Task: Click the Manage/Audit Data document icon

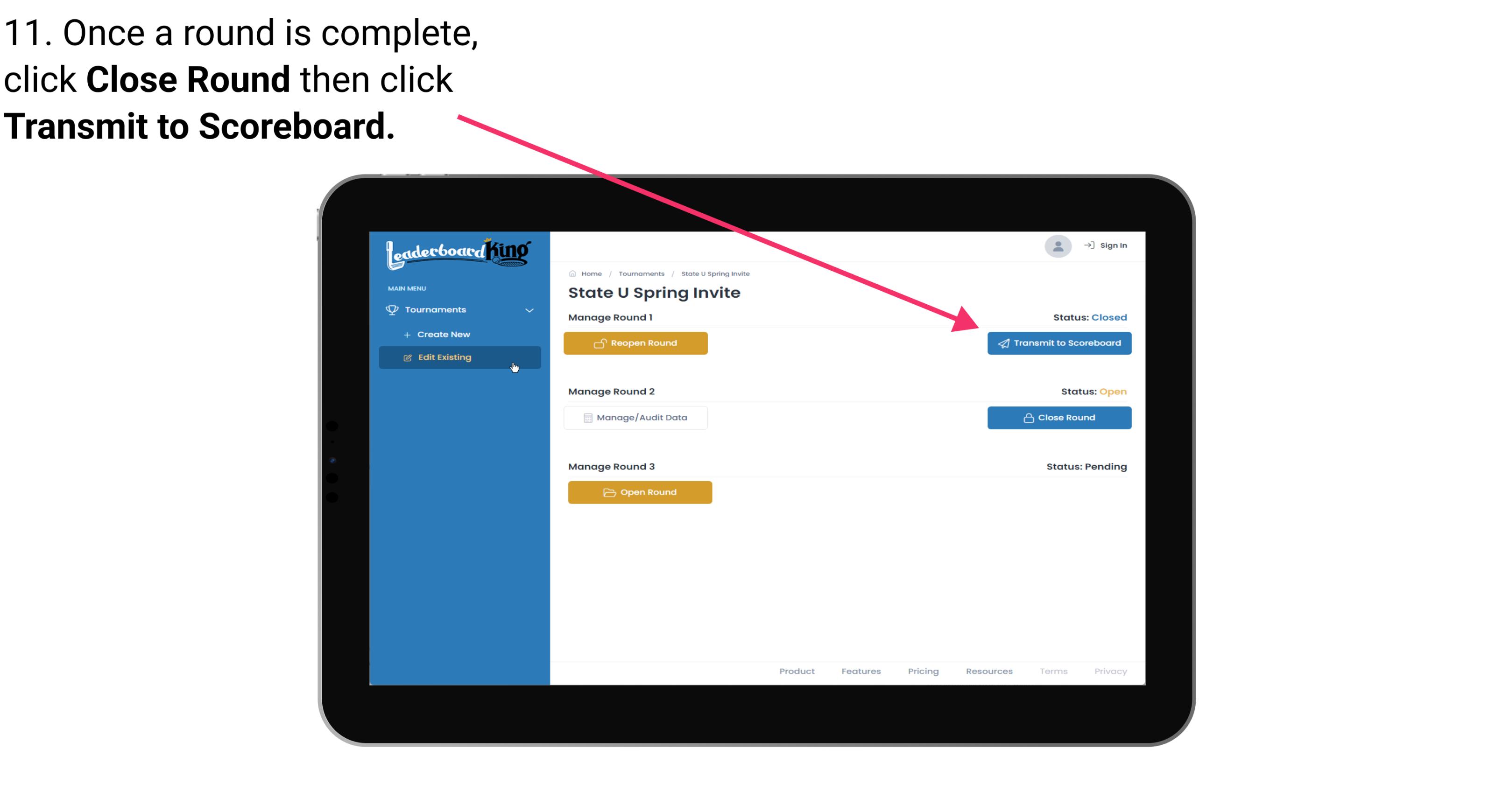Action: point(586,417)
